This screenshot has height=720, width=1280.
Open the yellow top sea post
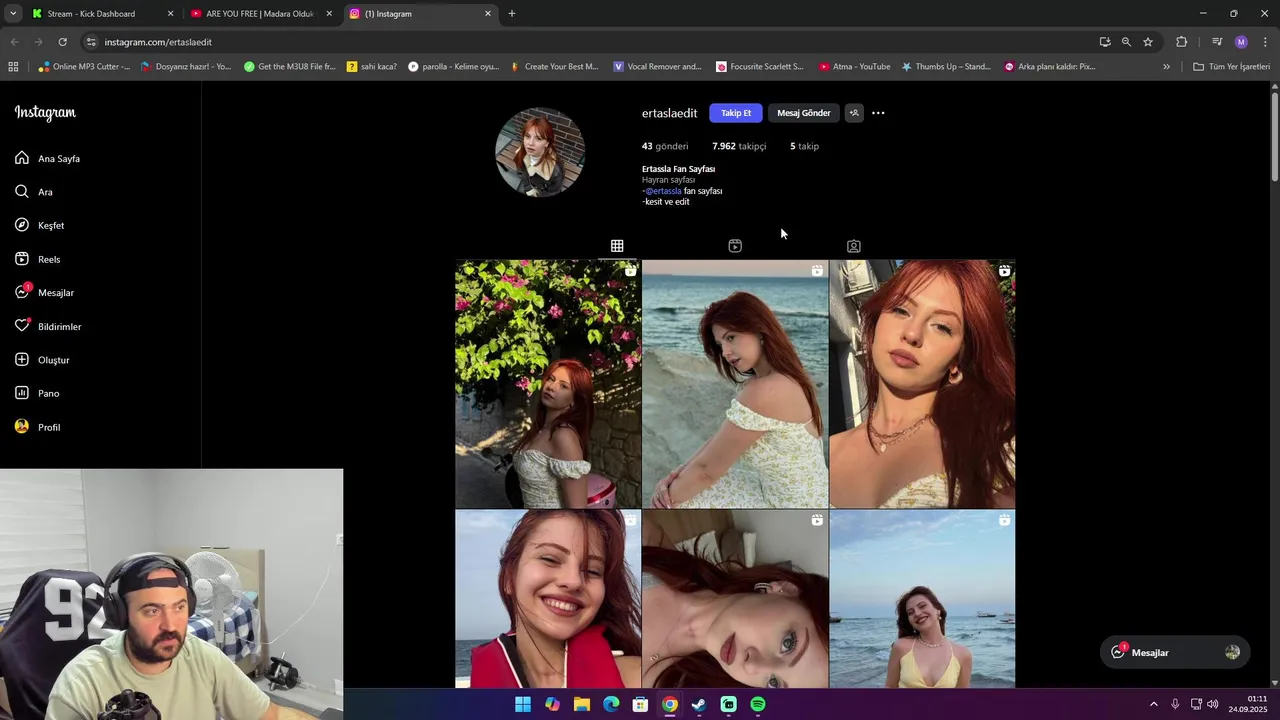[922, 599]
